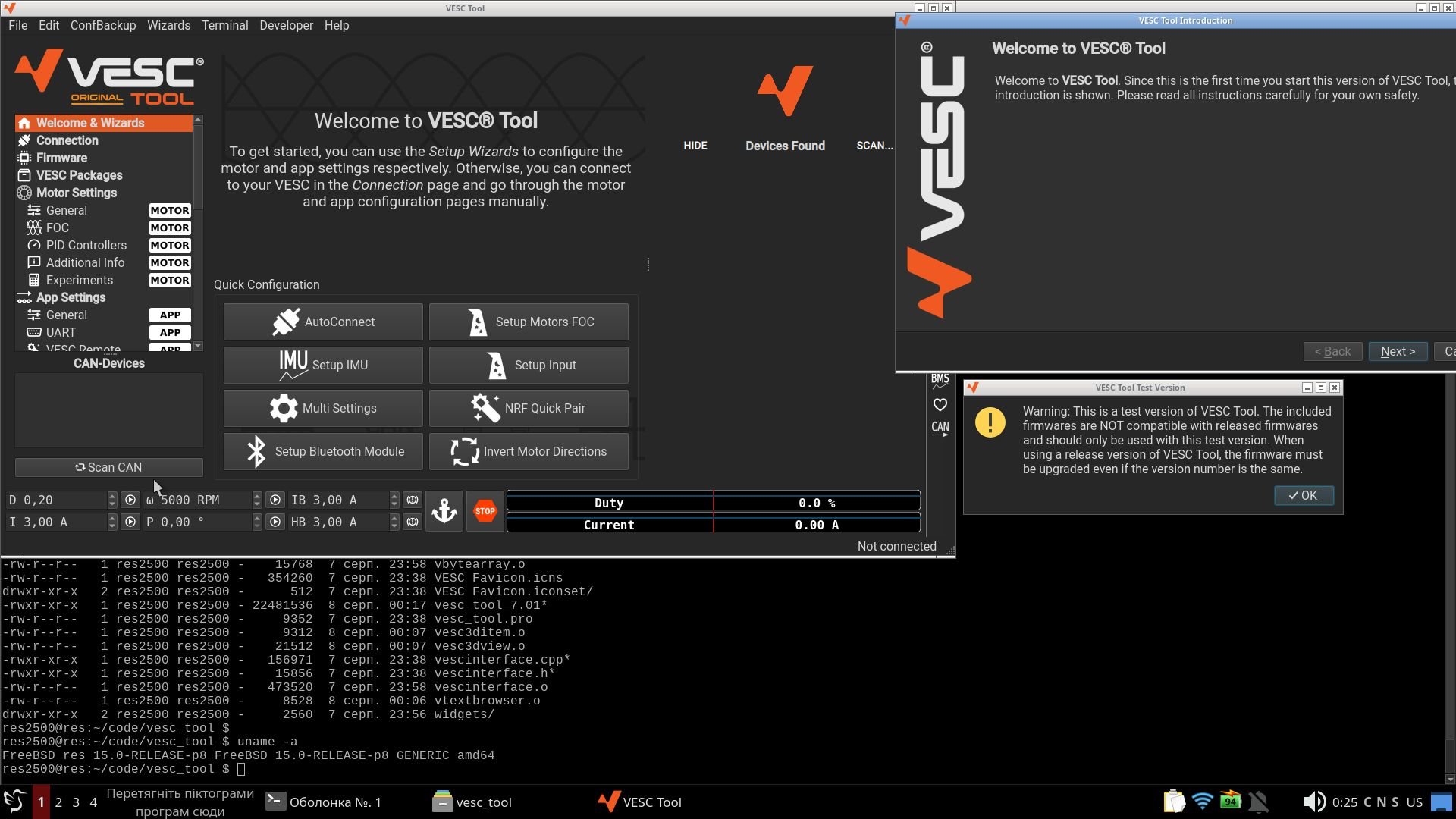Click the AutoConnect button

[x=323, y=322]
